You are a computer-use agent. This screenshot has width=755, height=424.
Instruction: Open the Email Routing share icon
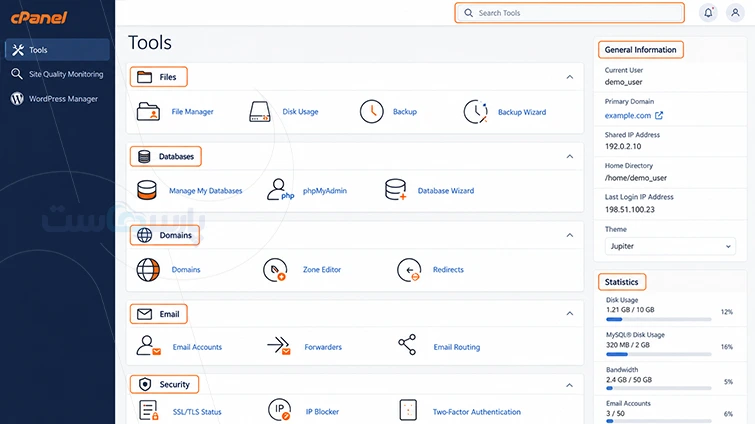(407, 345)
